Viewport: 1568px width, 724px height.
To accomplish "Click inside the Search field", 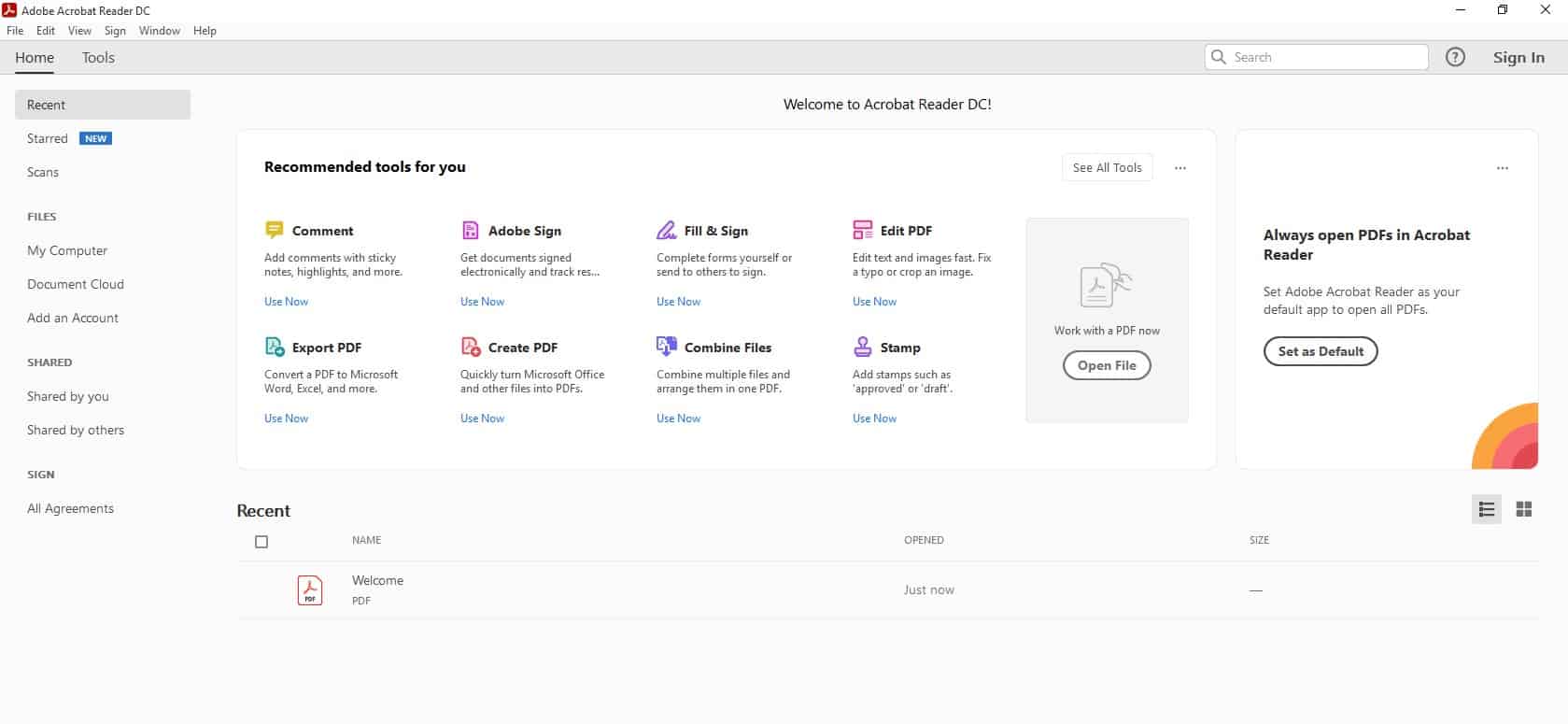I will click(x=1317, y=57).
